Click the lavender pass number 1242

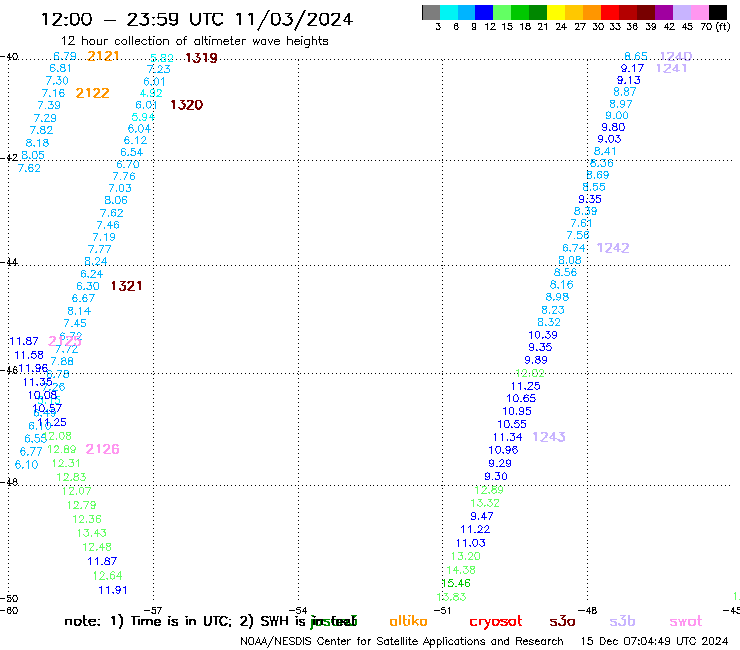pos(613,248)
